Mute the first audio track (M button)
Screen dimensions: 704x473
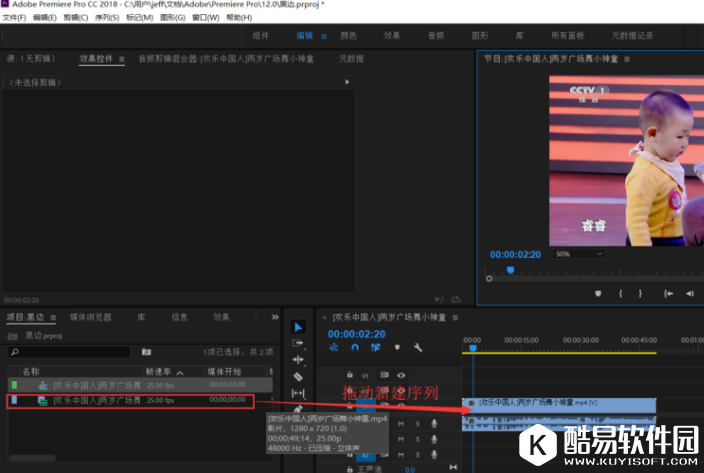[401, 424]
